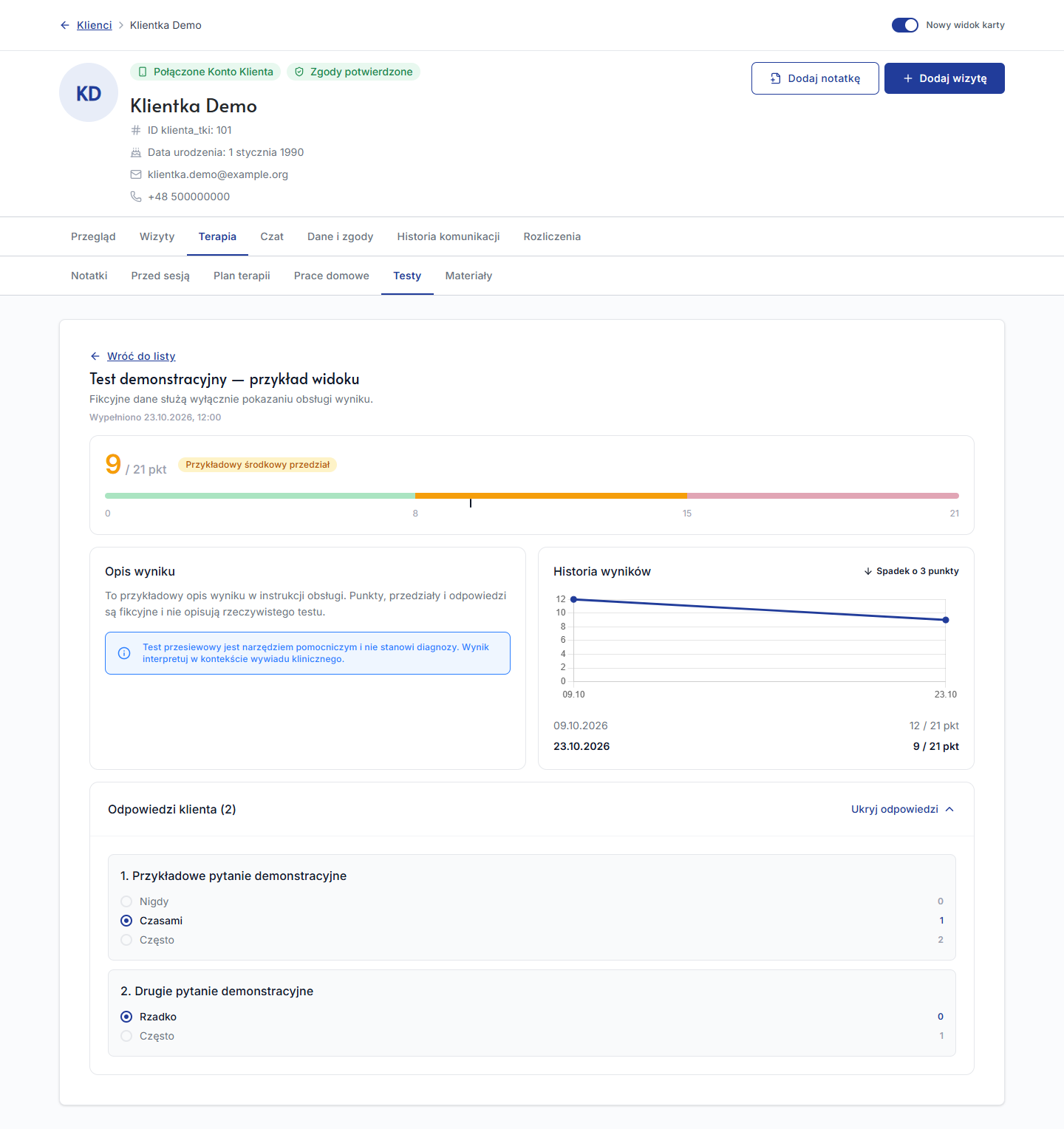Click the breadcrumb chevron after Klienci
This screenshot has height=1129, width=1064.
coord(121,25)
